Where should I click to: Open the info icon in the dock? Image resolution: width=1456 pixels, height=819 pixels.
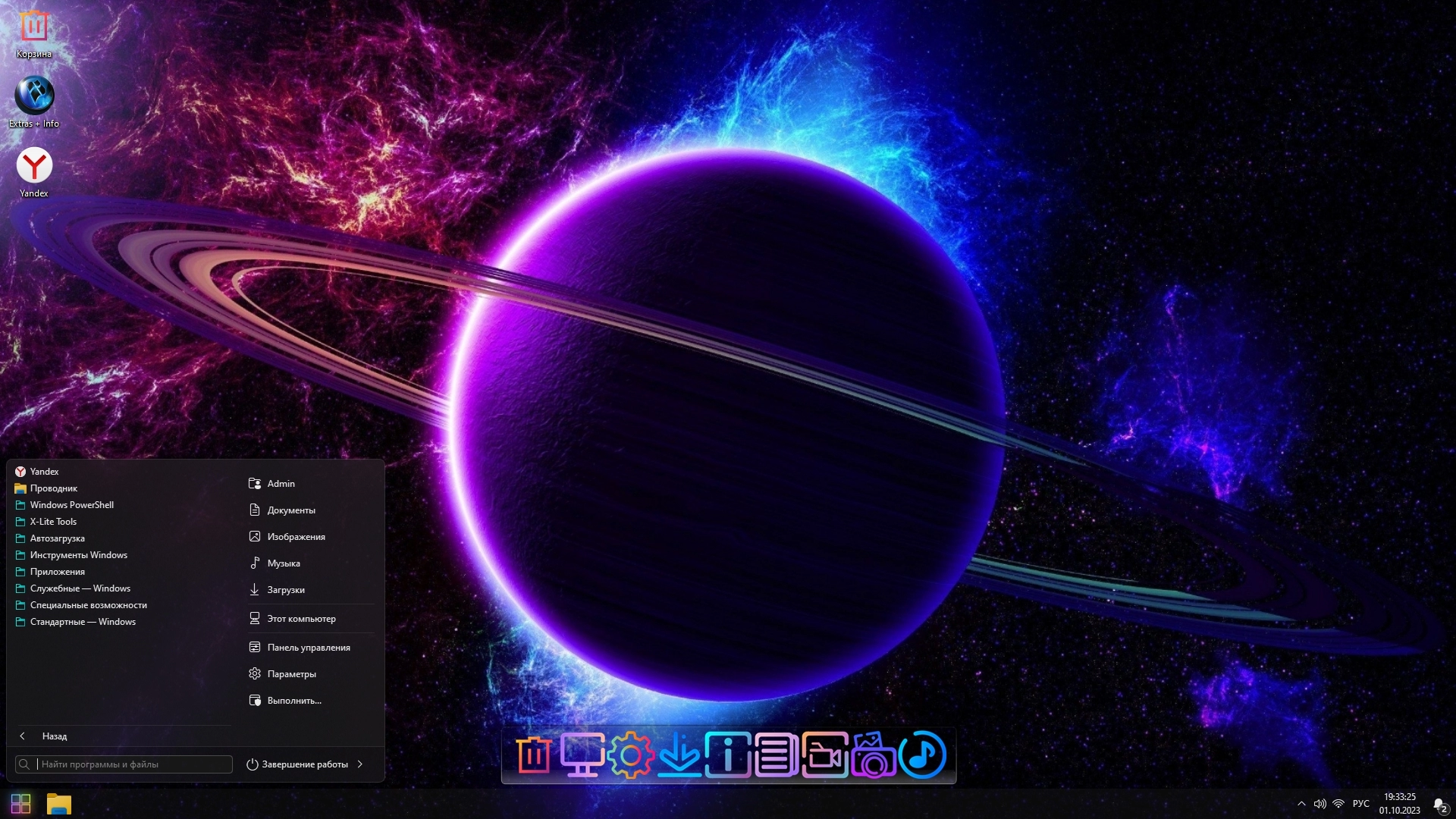(727, 755)
